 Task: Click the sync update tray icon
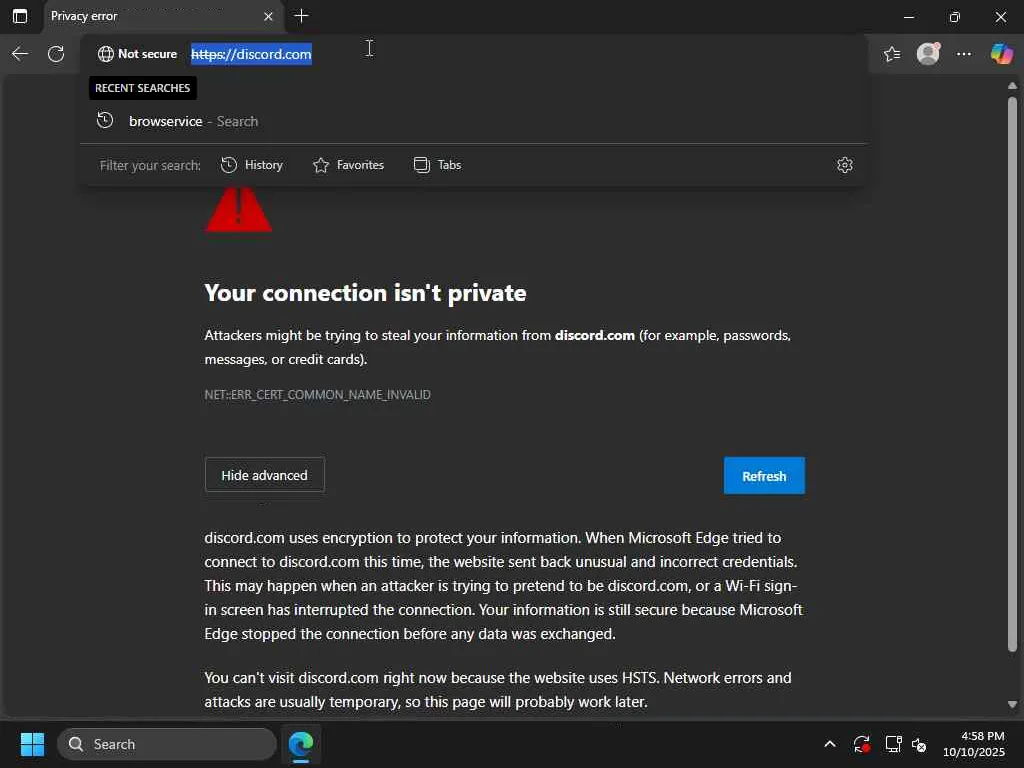861,744
